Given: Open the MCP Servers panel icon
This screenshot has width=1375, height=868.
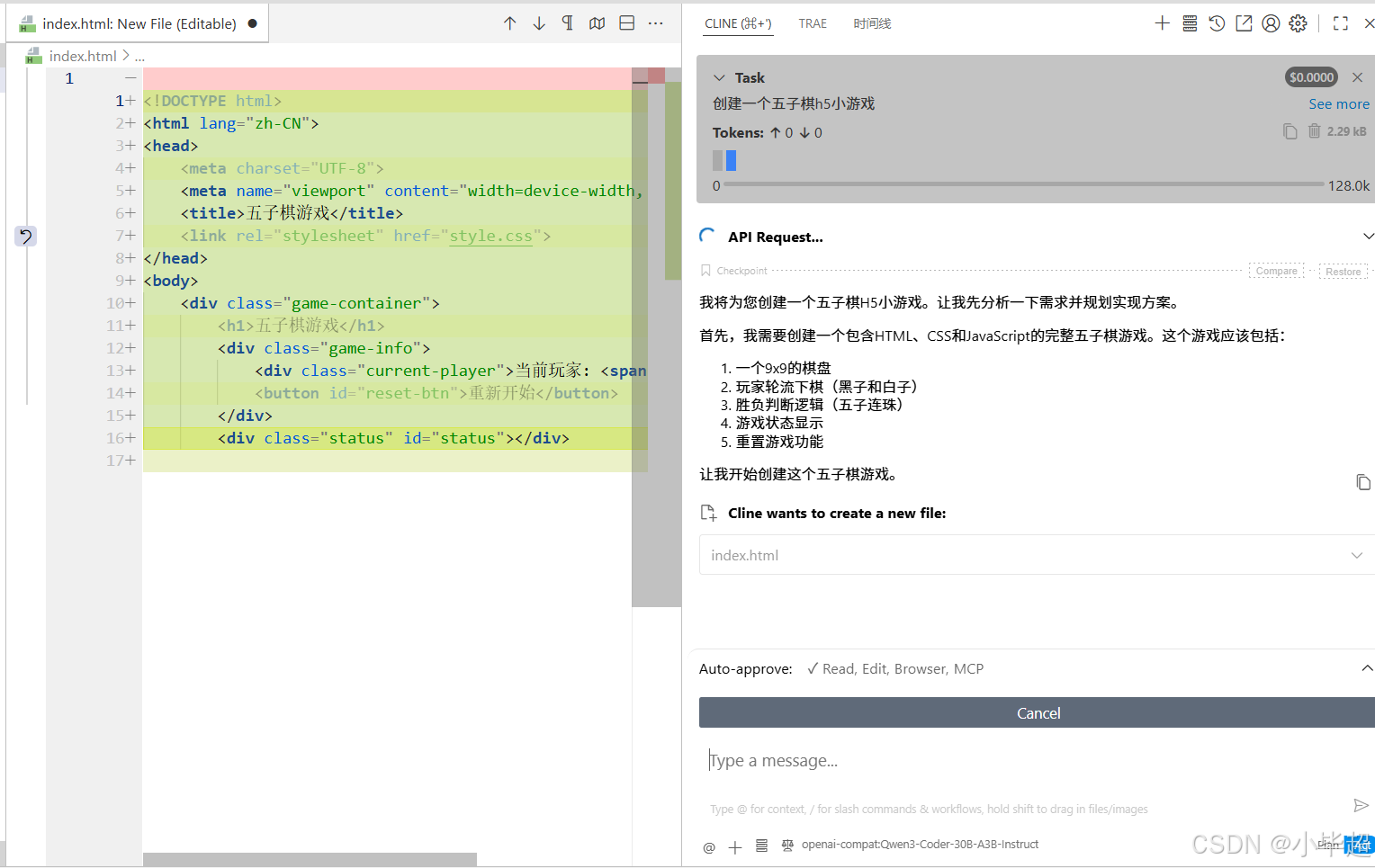Looking at the screenshot, I should [x=1189, y=23].
